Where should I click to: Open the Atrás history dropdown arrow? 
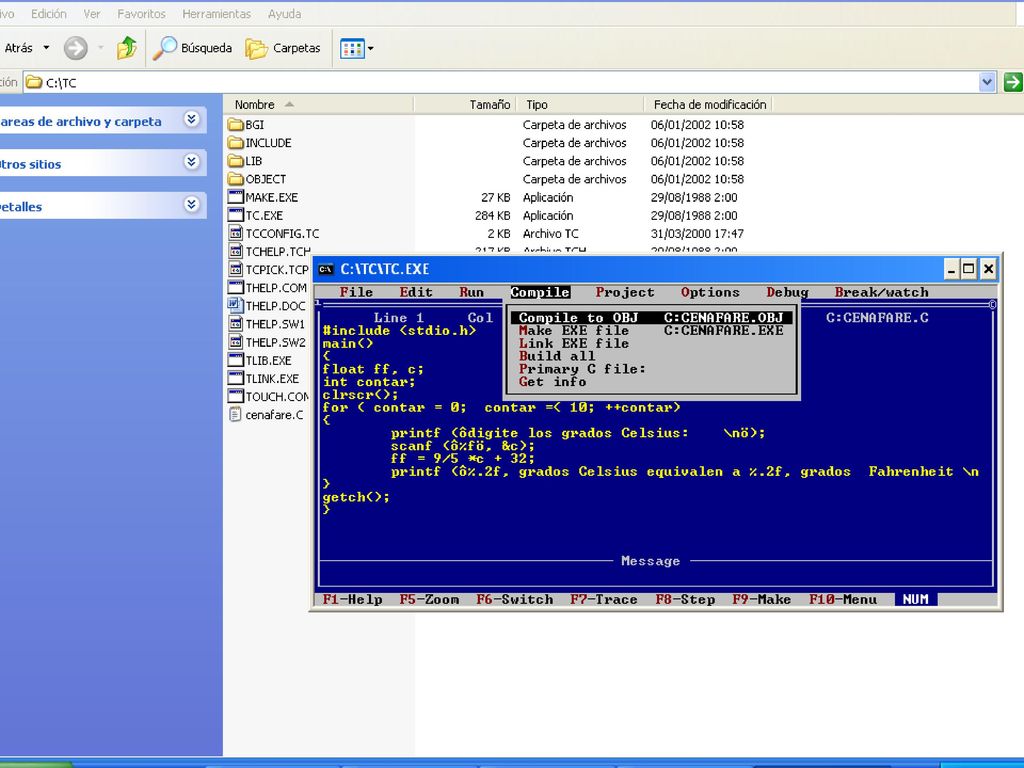[46, 48]
